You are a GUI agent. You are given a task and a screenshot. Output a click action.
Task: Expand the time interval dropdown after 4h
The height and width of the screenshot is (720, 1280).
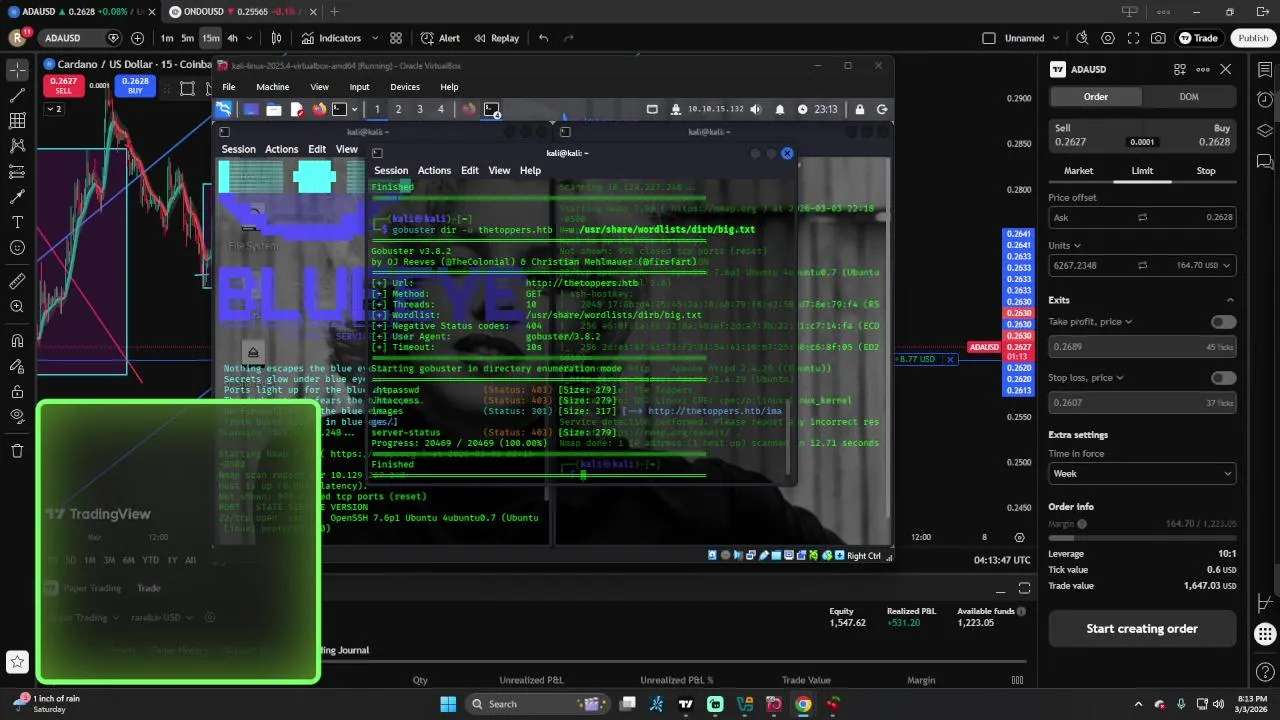point(251,38)
